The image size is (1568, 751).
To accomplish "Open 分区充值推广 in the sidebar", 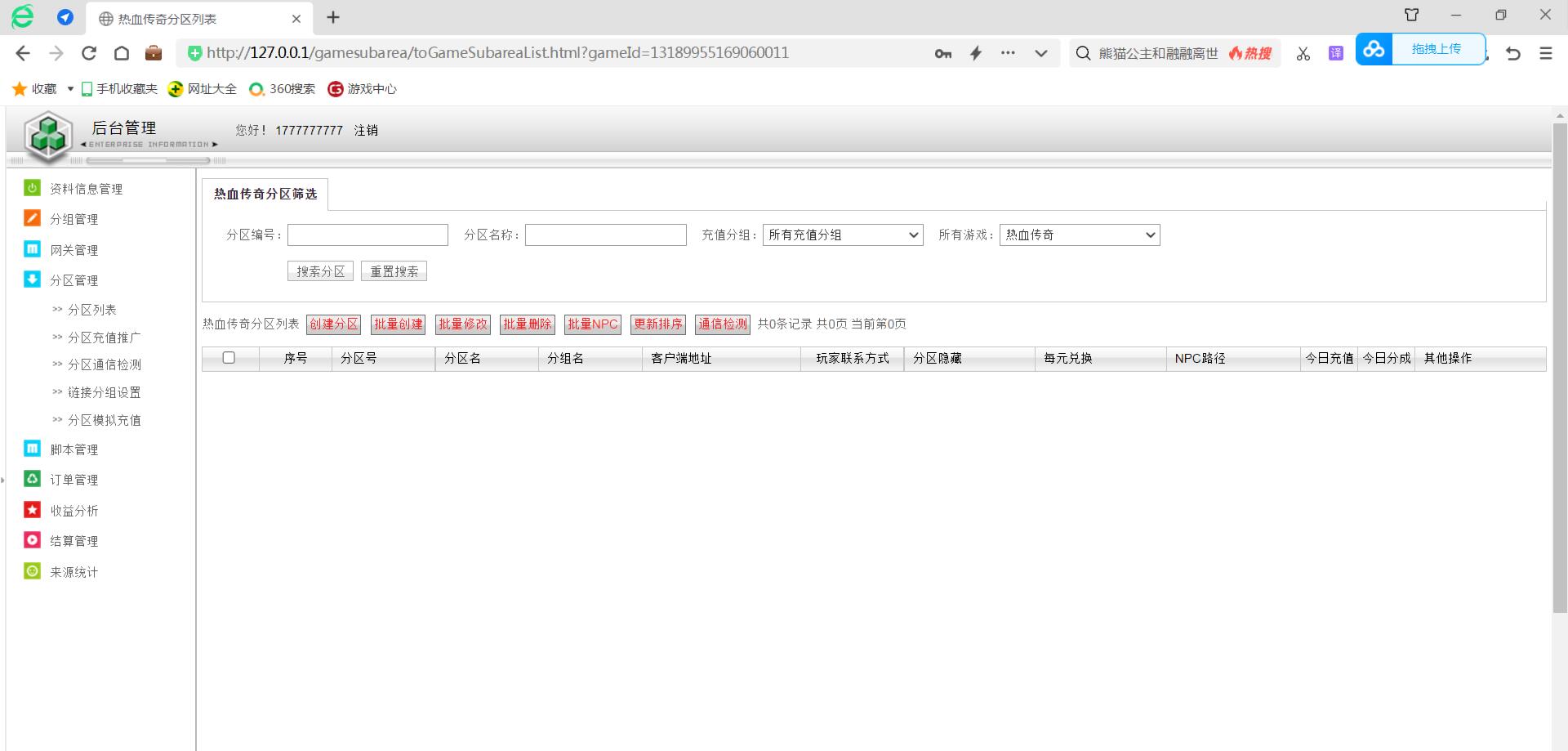I will [104, 338].
